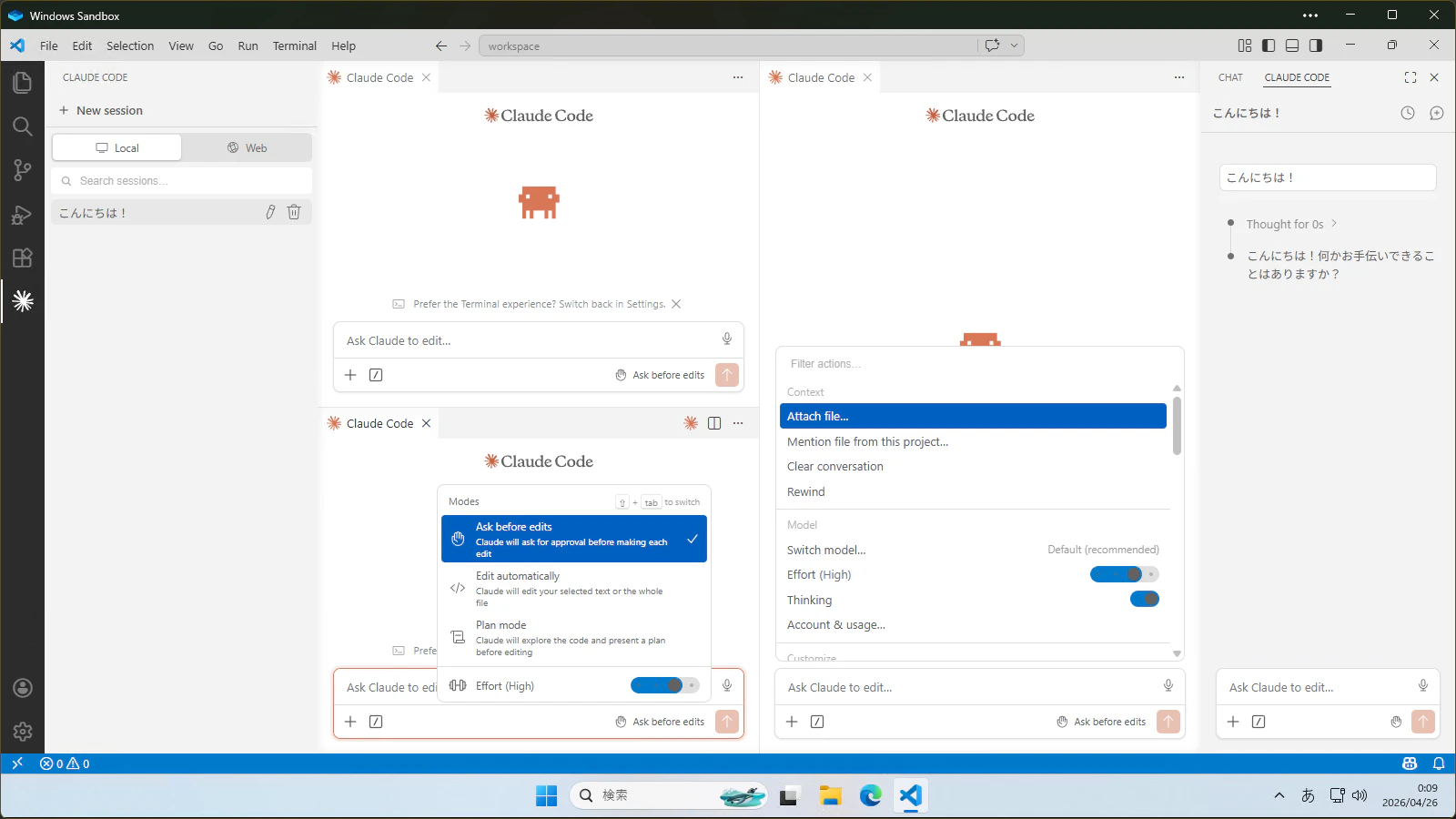
Task: Open Microsoft Edge from taskbar
Action: 871,795
